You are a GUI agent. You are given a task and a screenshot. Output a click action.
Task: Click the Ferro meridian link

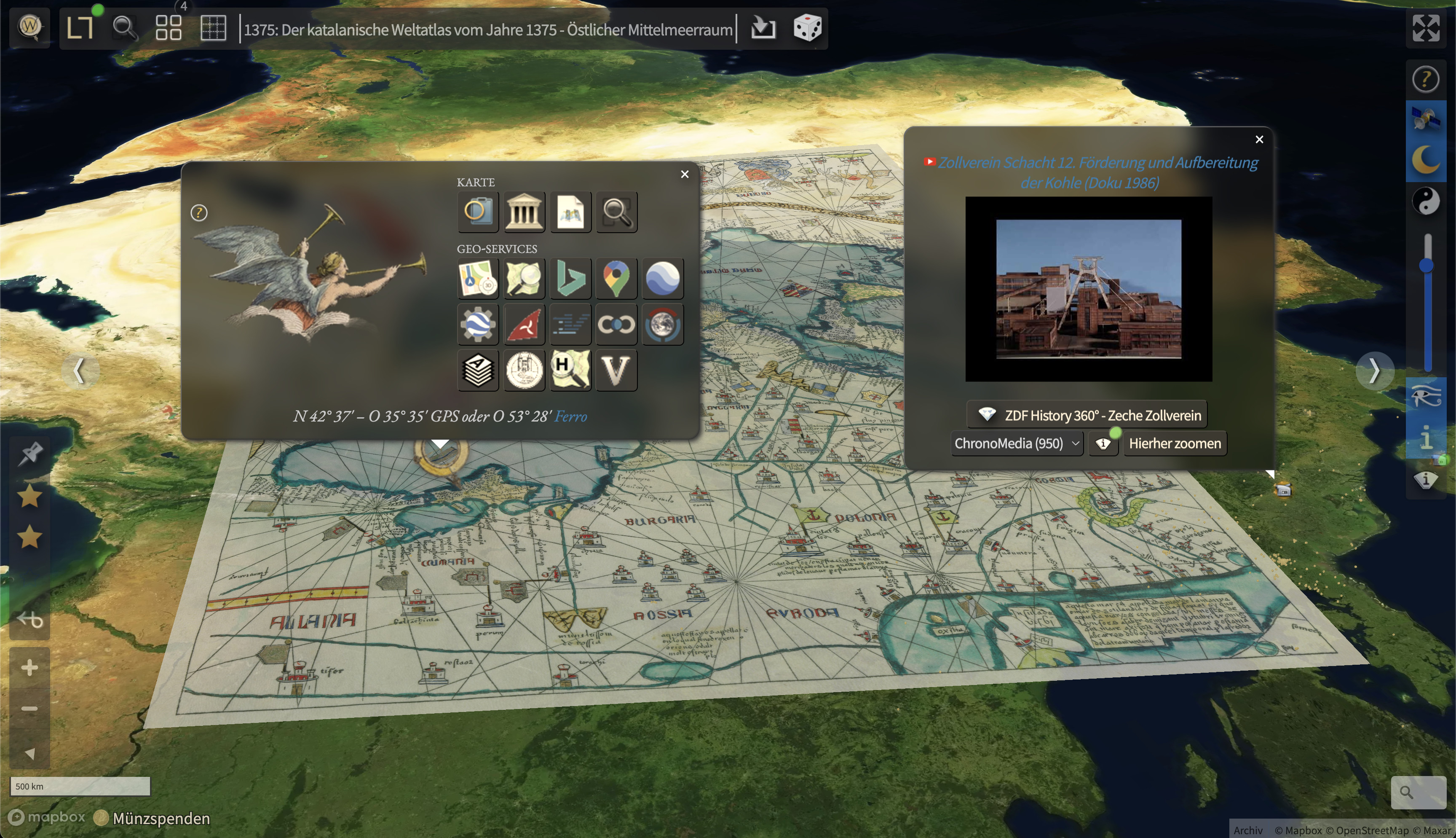570,416
